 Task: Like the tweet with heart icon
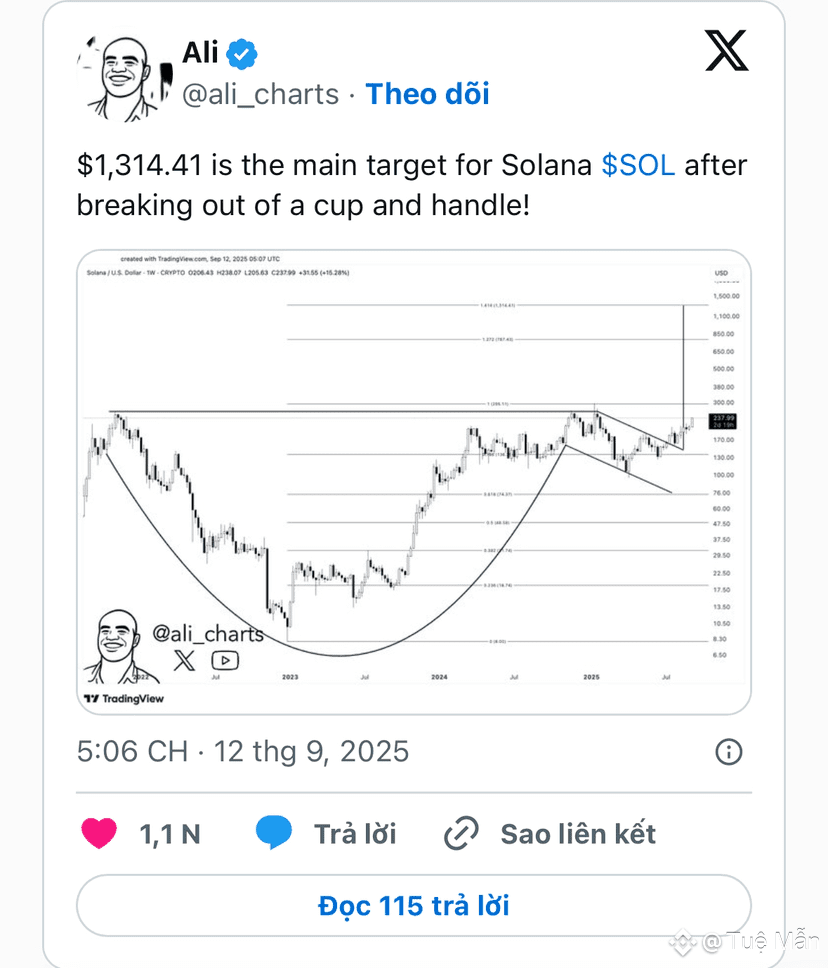pos(99,833)
